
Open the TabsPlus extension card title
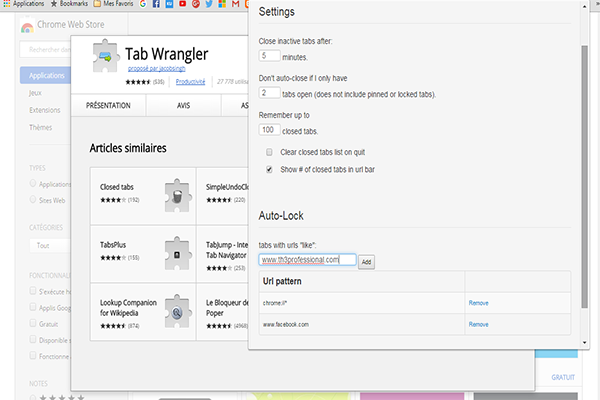[113, 245]
